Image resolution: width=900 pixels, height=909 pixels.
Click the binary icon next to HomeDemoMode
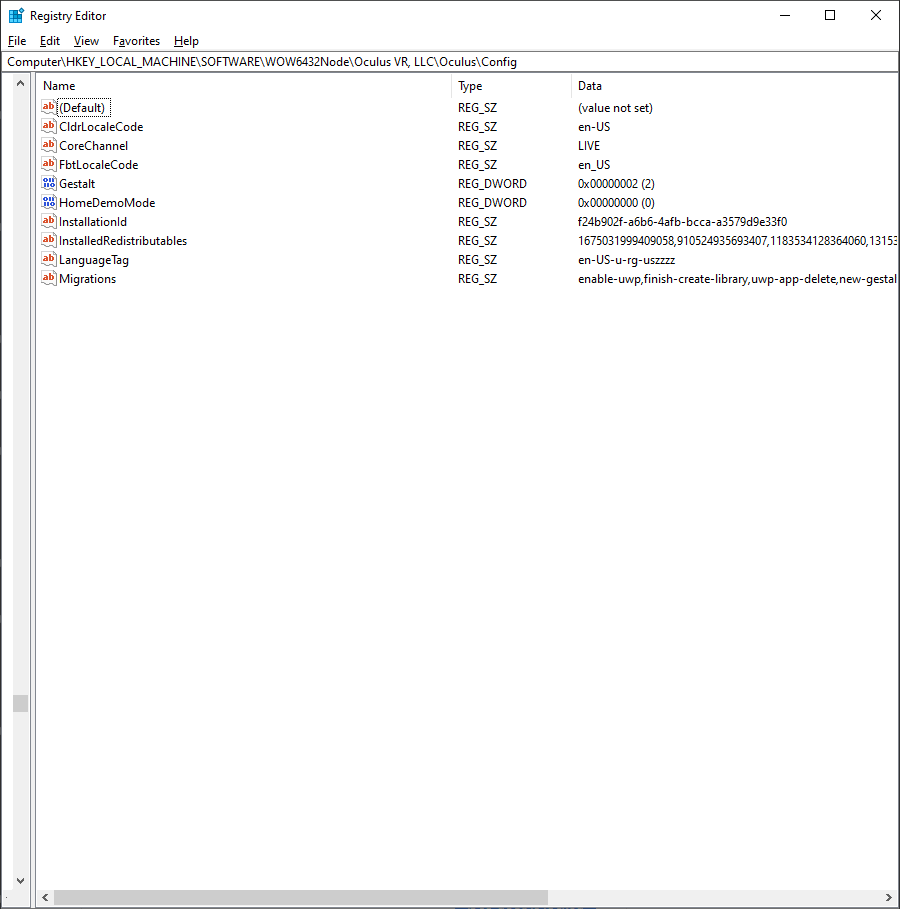point(48,202)
